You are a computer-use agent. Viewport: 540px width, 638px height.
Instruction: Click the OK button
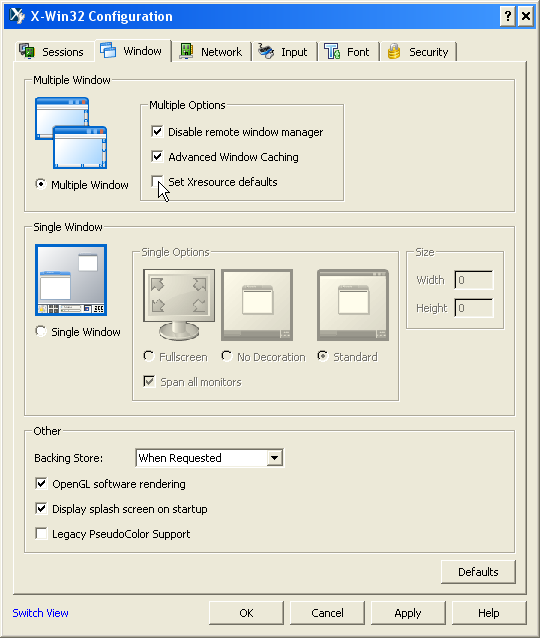[x=246, y=613]
